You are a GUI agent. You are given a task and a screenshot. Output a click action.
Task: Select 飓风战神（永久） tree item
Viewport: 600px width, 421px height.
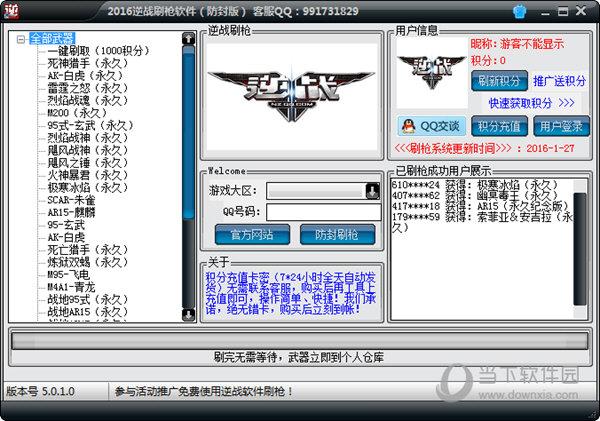tap(88, 150)
